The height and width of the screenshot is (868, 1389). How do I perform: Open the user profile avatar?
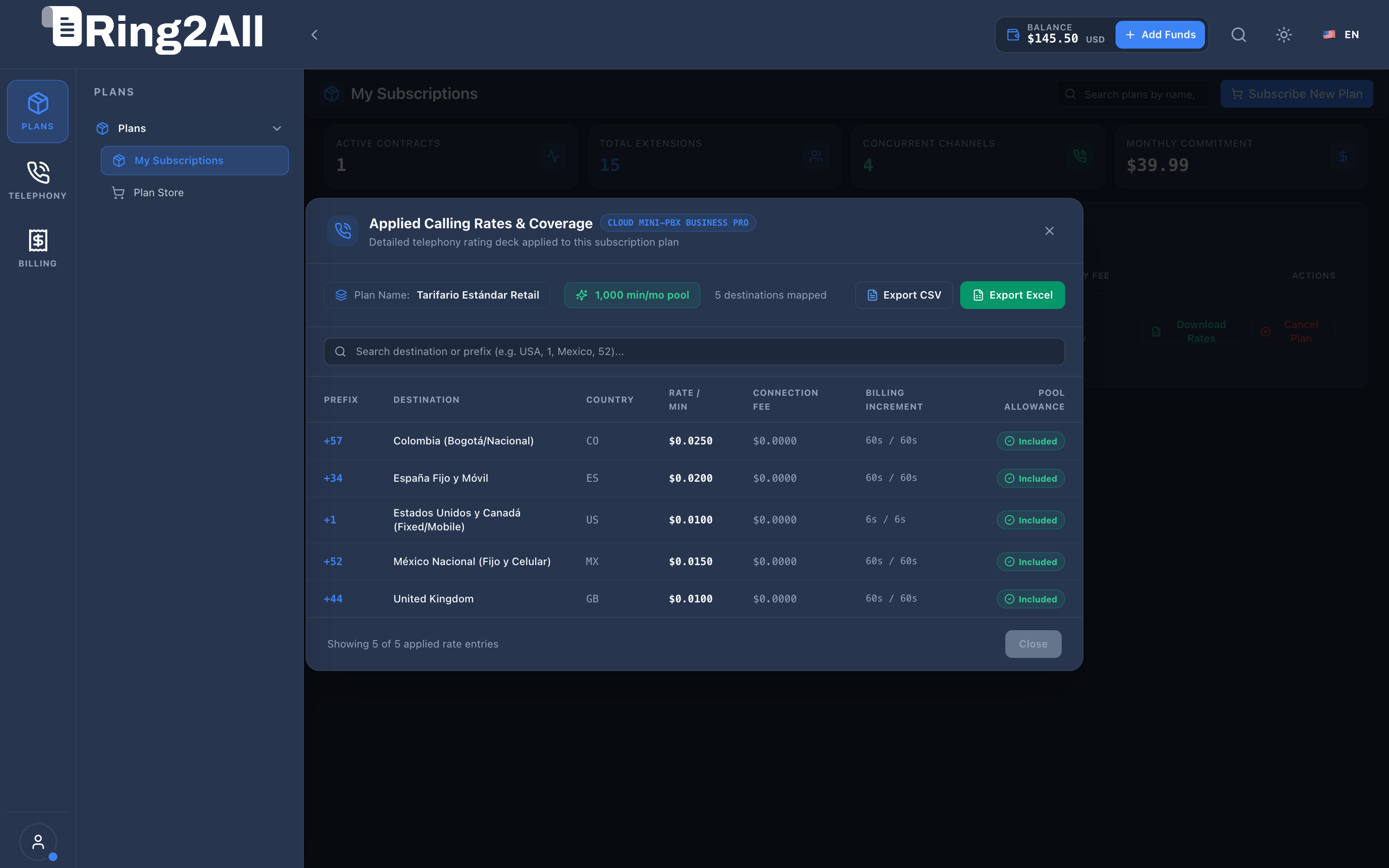click(x=38, y=842)
